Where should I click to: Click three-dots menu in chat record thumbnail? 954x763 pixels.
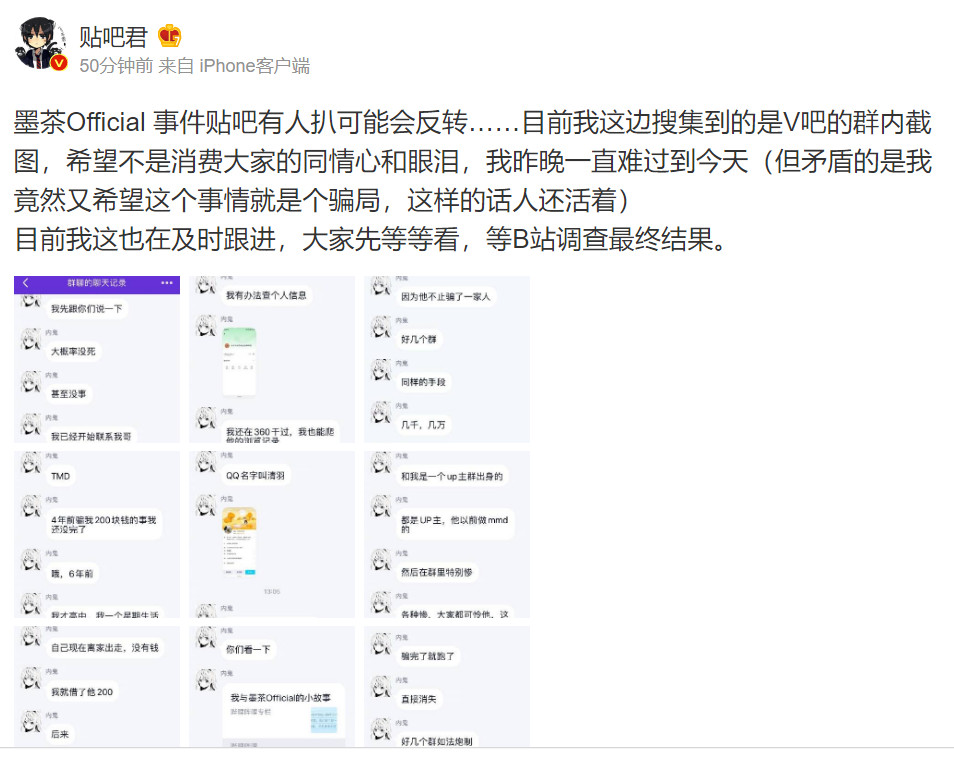[167, 283]
